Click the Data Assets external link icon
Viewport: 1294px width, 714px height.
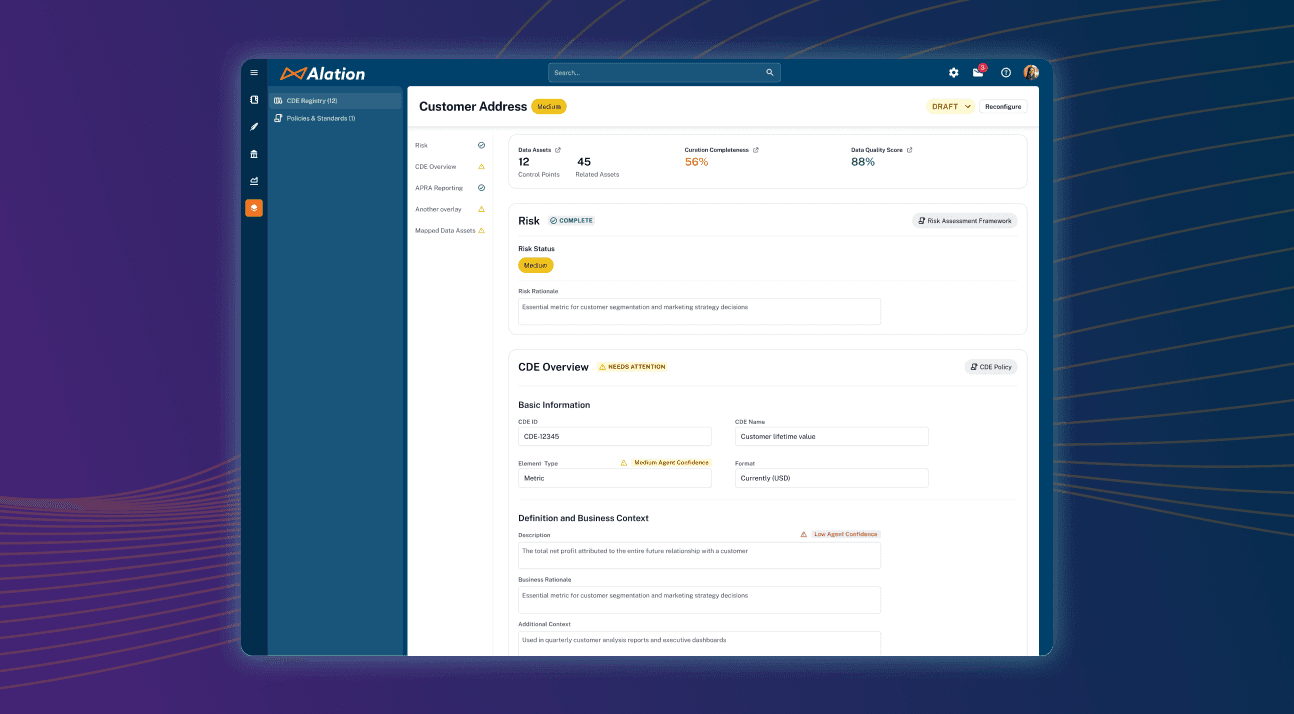[560, 149]
